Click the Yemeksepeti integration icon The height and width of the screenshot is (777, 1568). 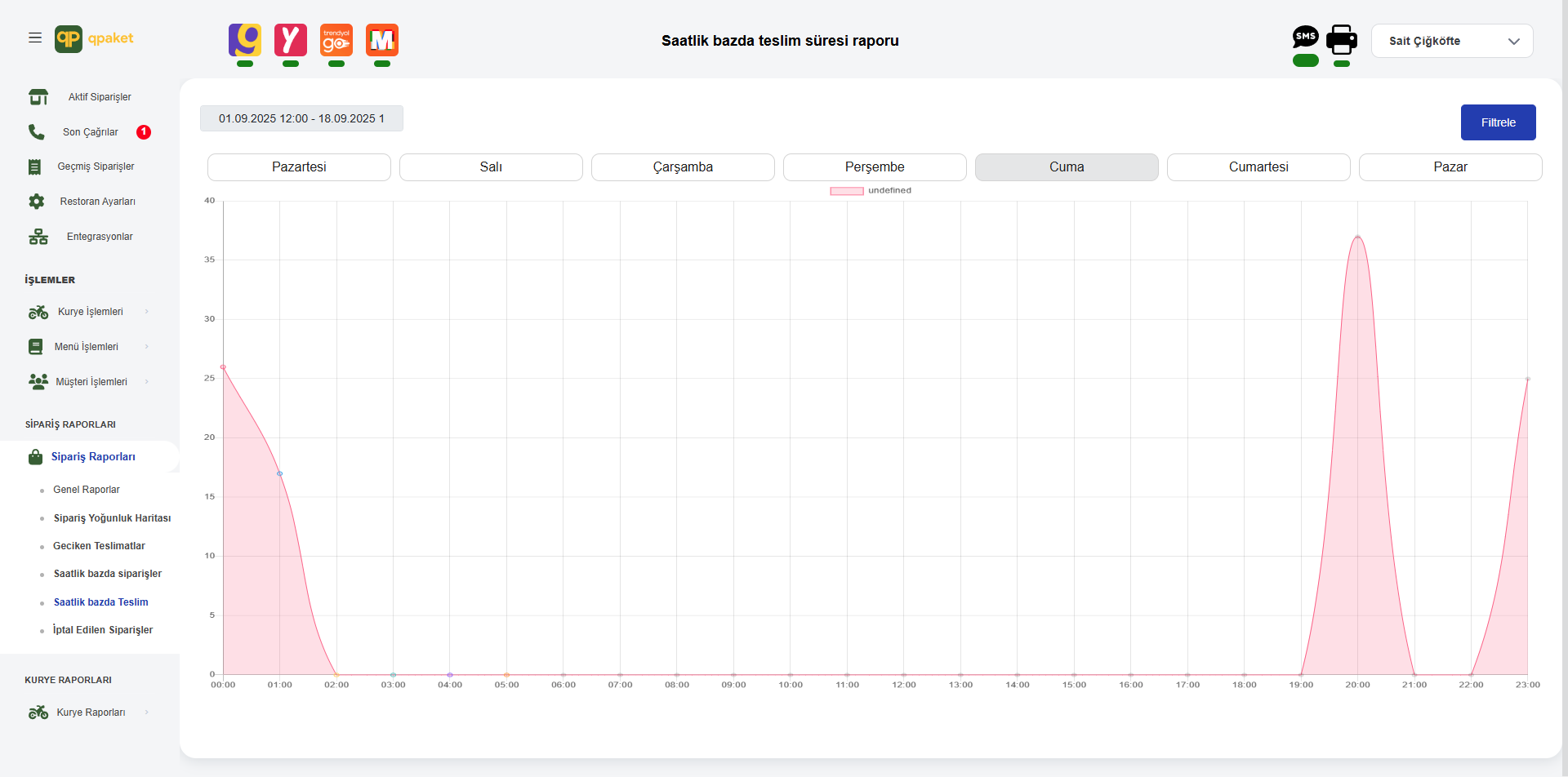(x=291, y=40)
